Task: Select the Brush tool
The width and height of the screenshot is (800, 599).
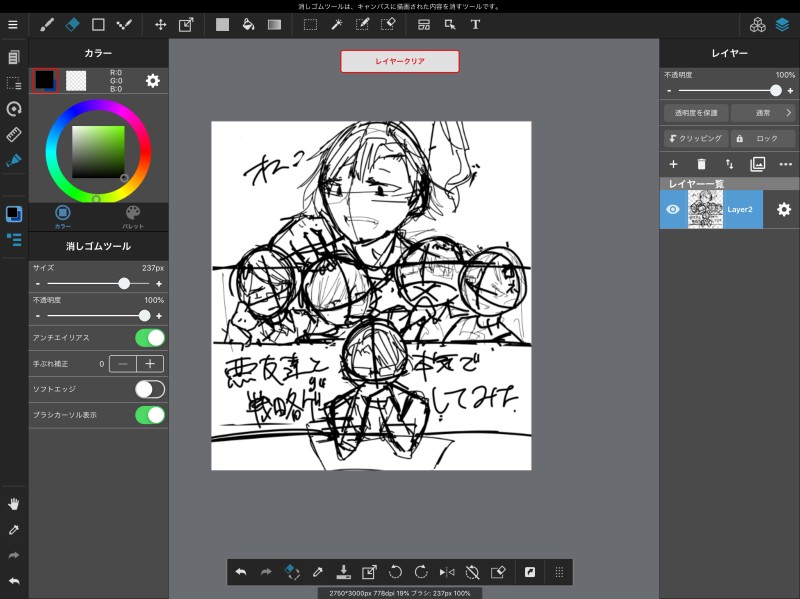Action: pyautogui.click(x=47, y=24)
